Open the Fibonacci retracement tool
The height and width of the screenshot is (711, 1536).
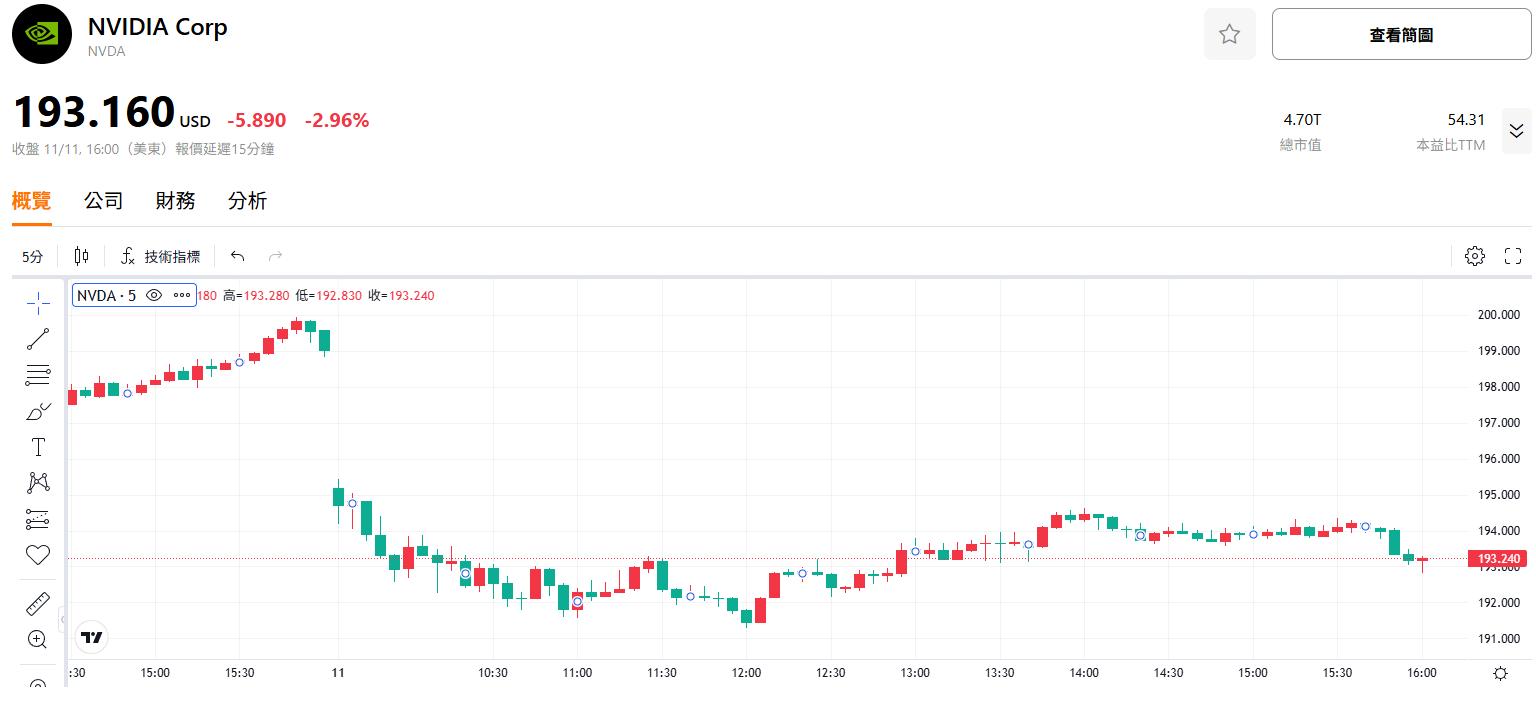(38, 376)
